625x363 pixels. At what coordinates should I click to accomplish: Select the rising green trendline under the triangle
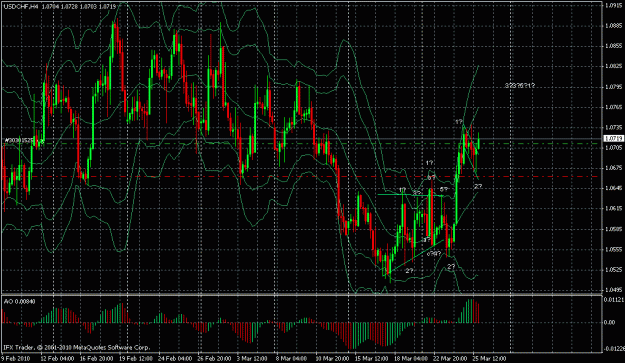tap(415, 256)
